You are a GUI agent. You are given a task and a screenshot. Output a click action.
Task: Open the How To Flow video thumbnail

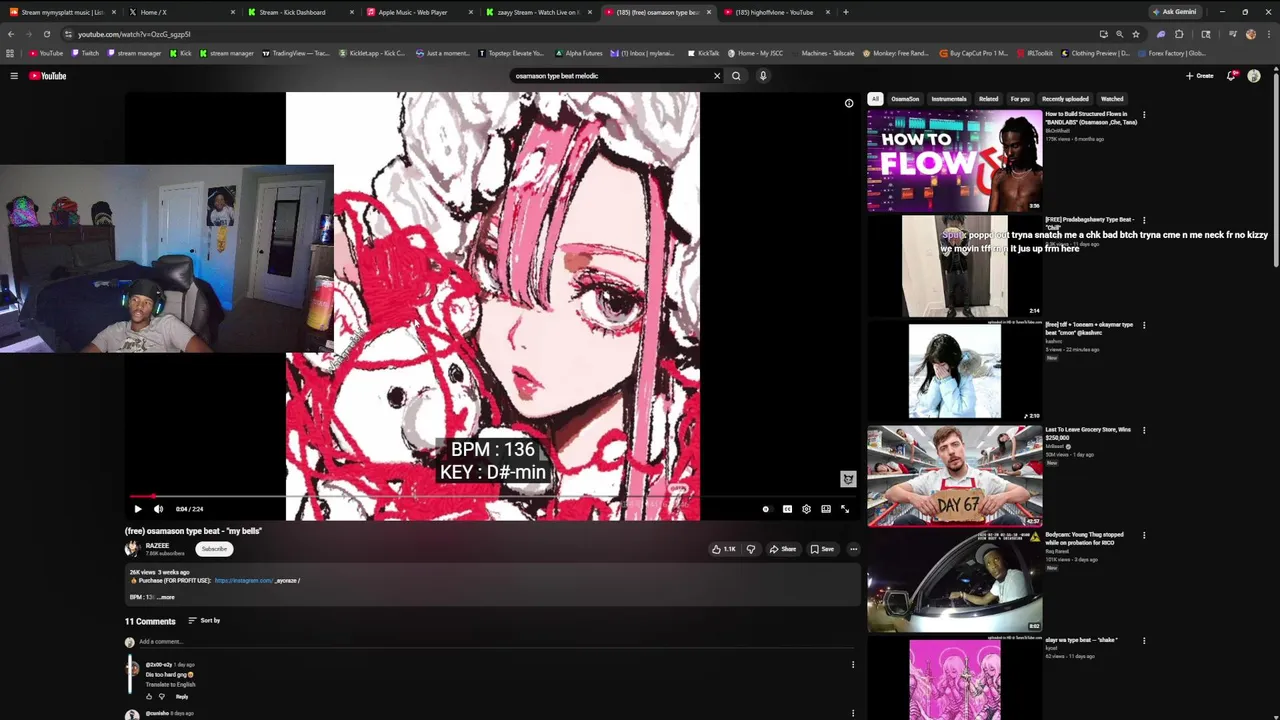coord(955,161)
